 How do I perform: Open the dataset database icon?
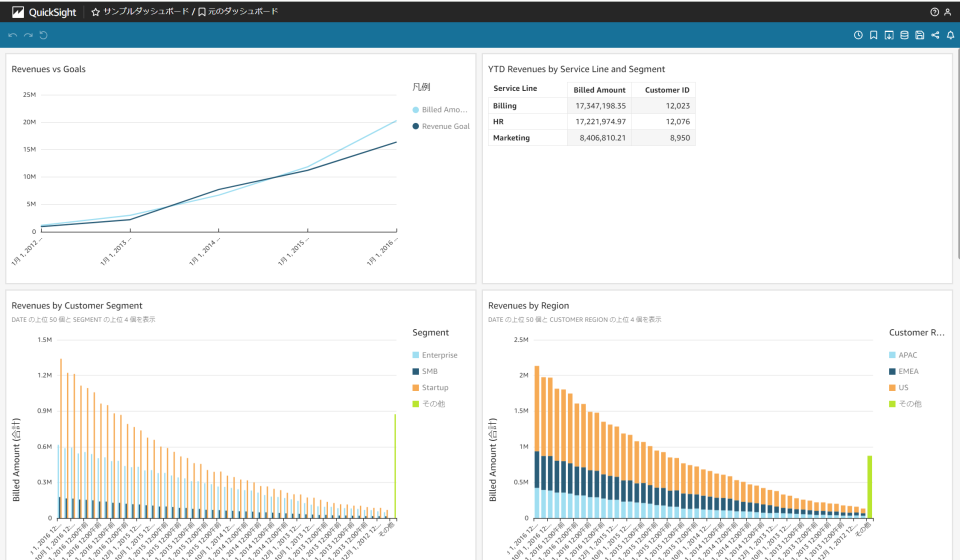[904, 35]
